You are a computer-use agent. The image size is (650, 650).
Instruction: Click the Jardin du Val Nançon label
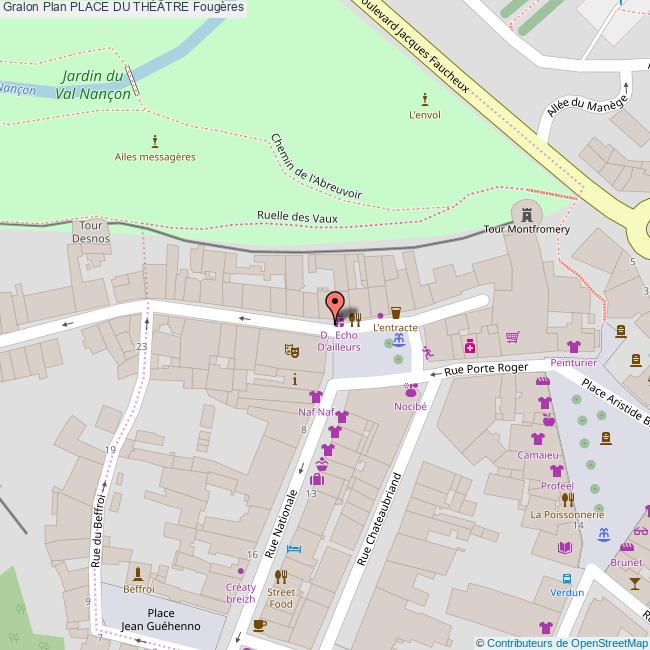coord(92,84)
